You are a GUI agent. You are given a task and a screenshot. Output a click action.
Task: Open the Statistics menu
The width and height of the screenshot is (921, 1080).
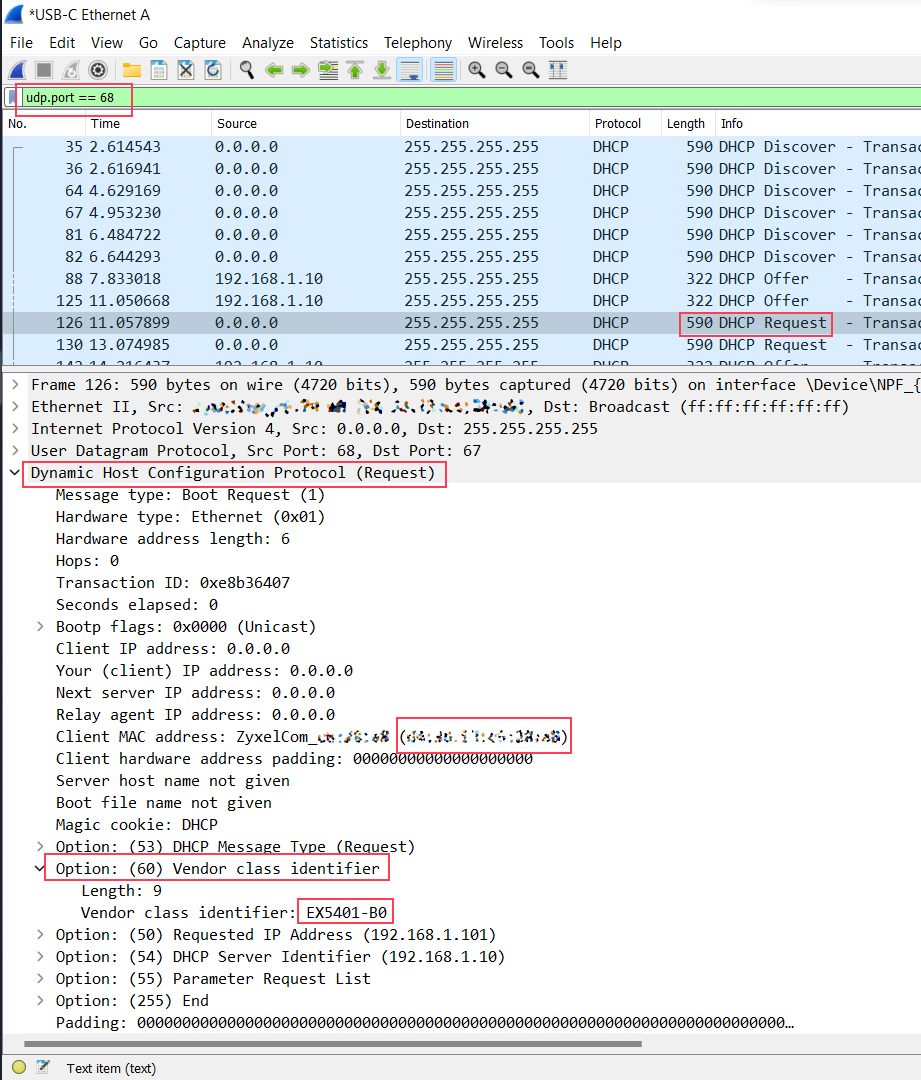[x=338, y=43]
